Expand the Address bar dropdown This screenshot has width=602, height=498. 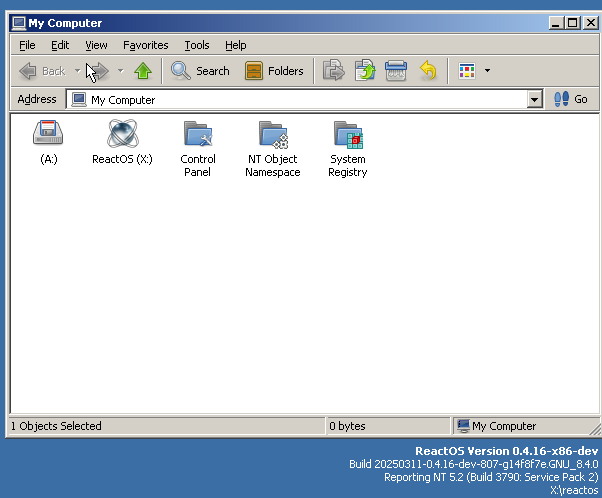coord(534,100)
